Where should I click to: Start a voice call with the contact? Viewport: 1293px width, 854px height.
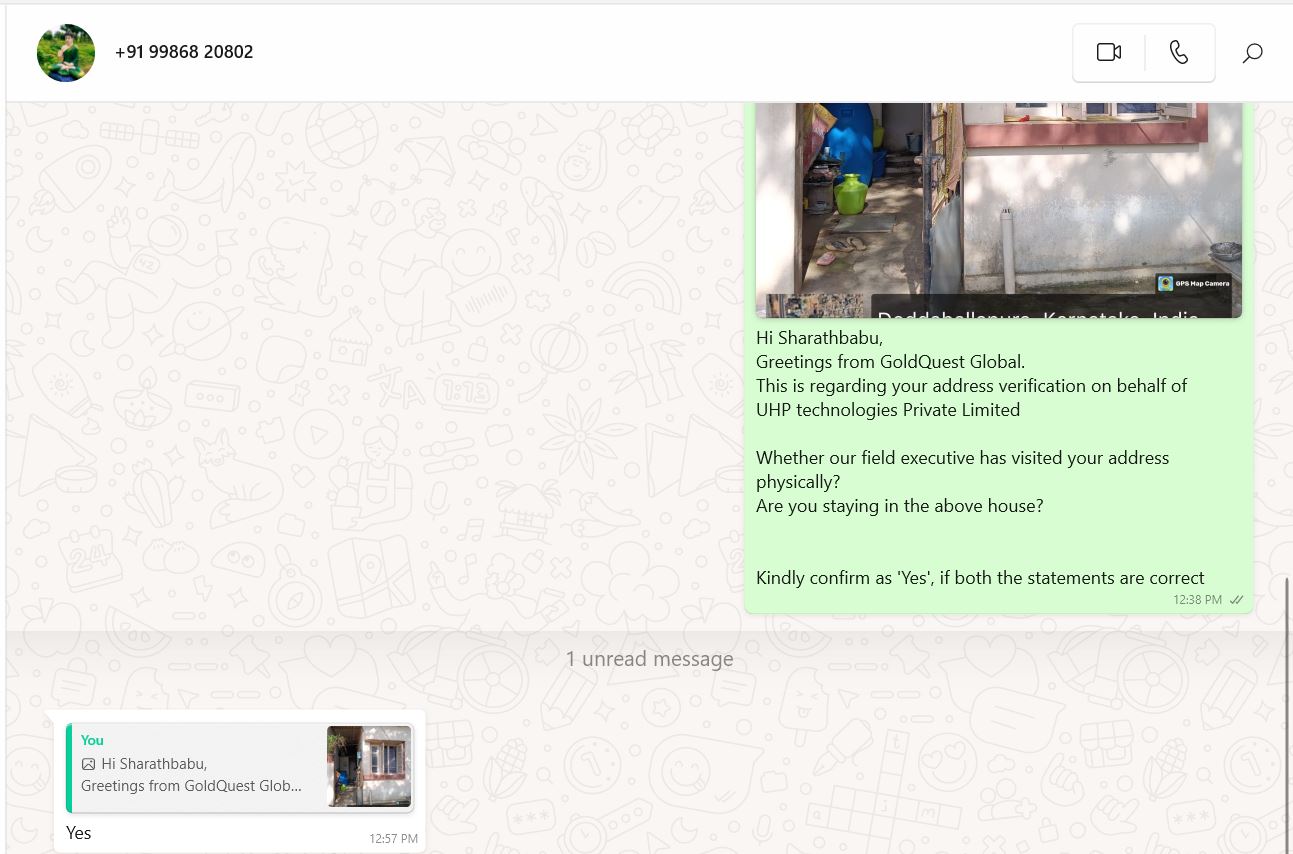[1180, 52]
